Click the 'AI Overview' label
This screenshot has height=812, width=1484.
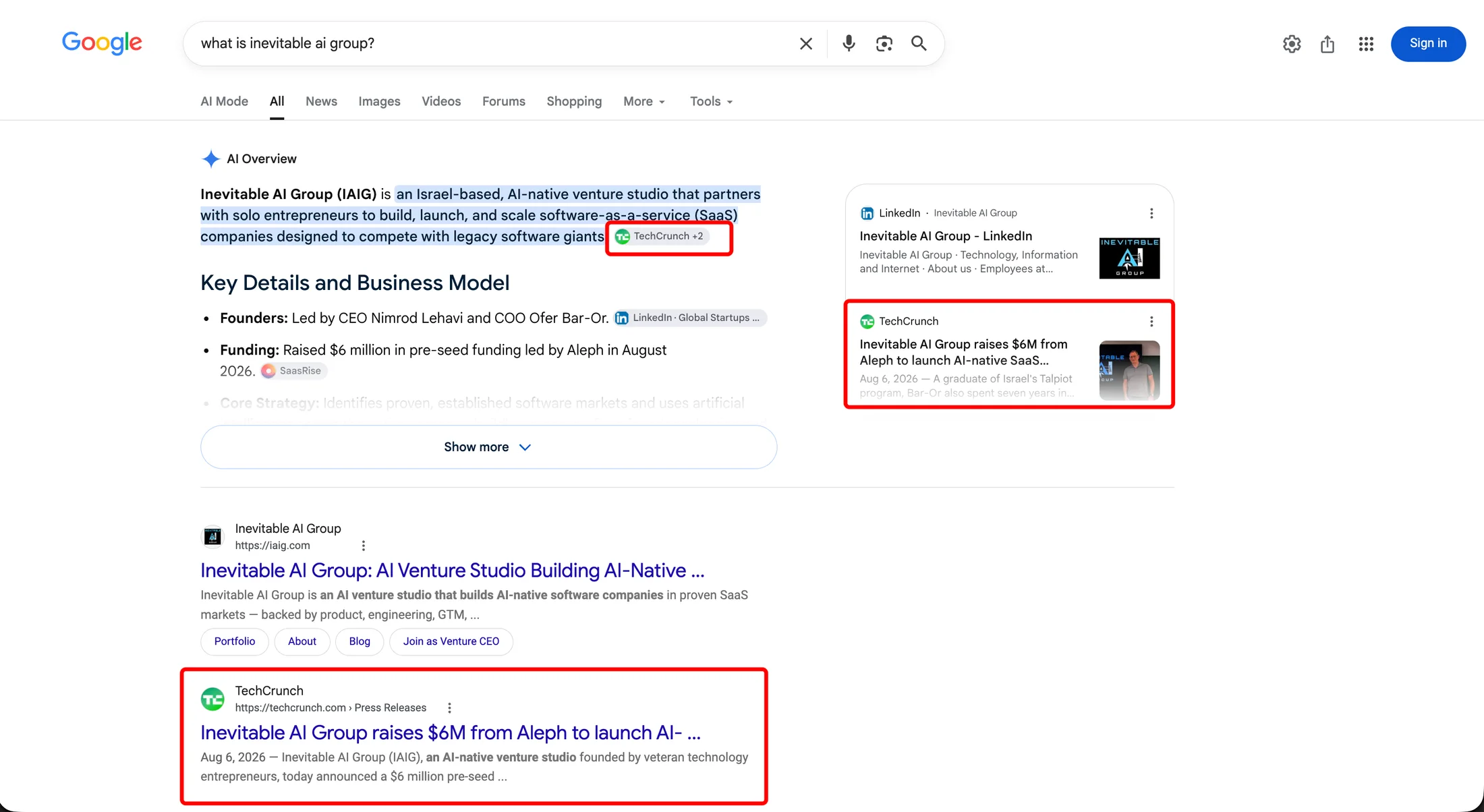(262, 159)
